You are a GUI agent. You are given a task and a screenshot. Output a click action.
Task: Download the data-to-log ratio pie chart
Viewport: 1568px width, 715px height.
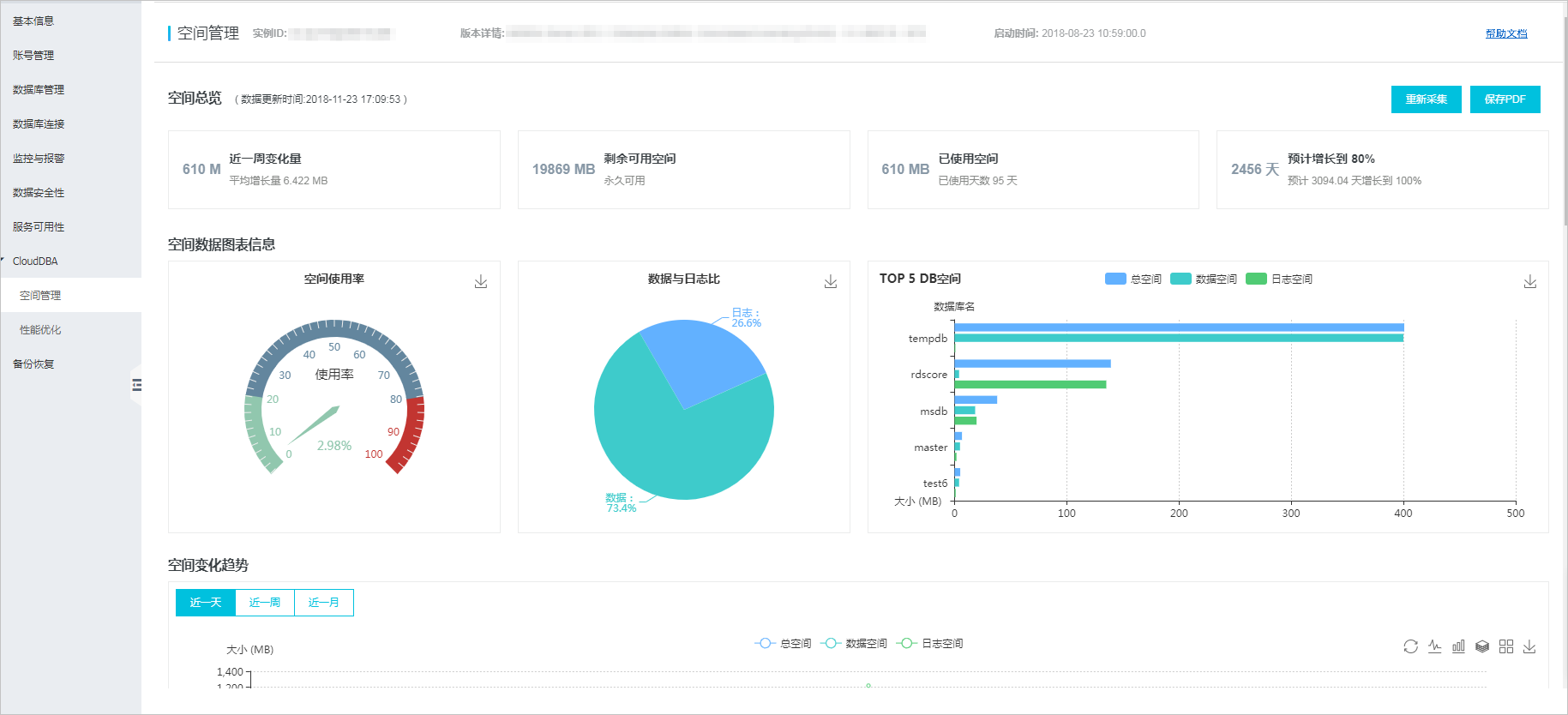(830, 282)
